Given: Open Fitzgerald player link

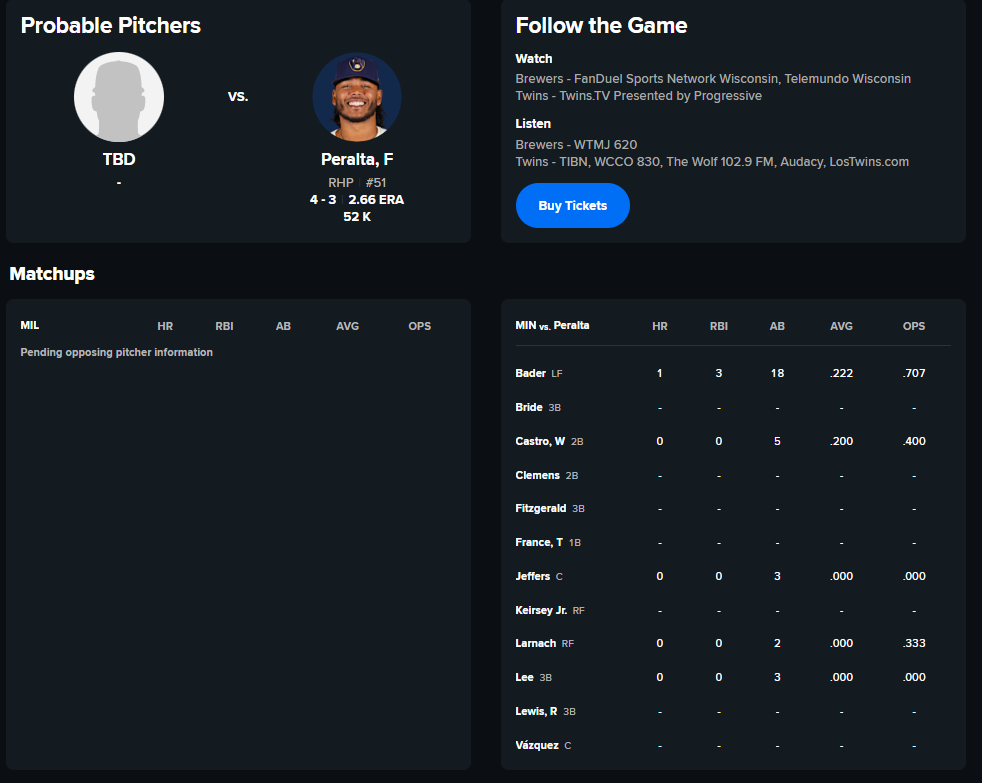Looking at the screenshot, I should pos(540,508).
